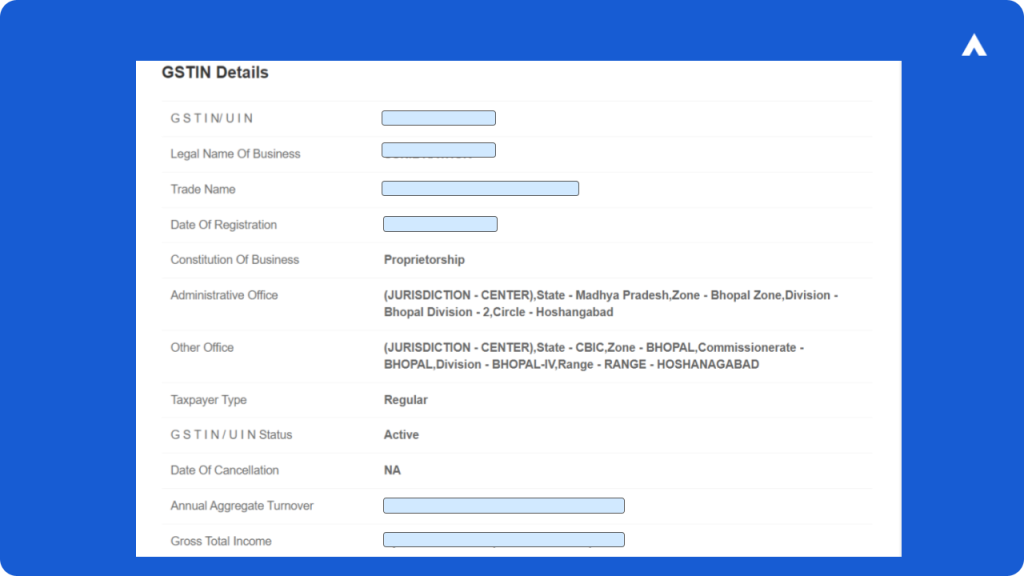The width and height of the screenshot is (1024, 576).
Task: Select the 'G S T I N/U I N' label
Action: (x=212, y=118)
